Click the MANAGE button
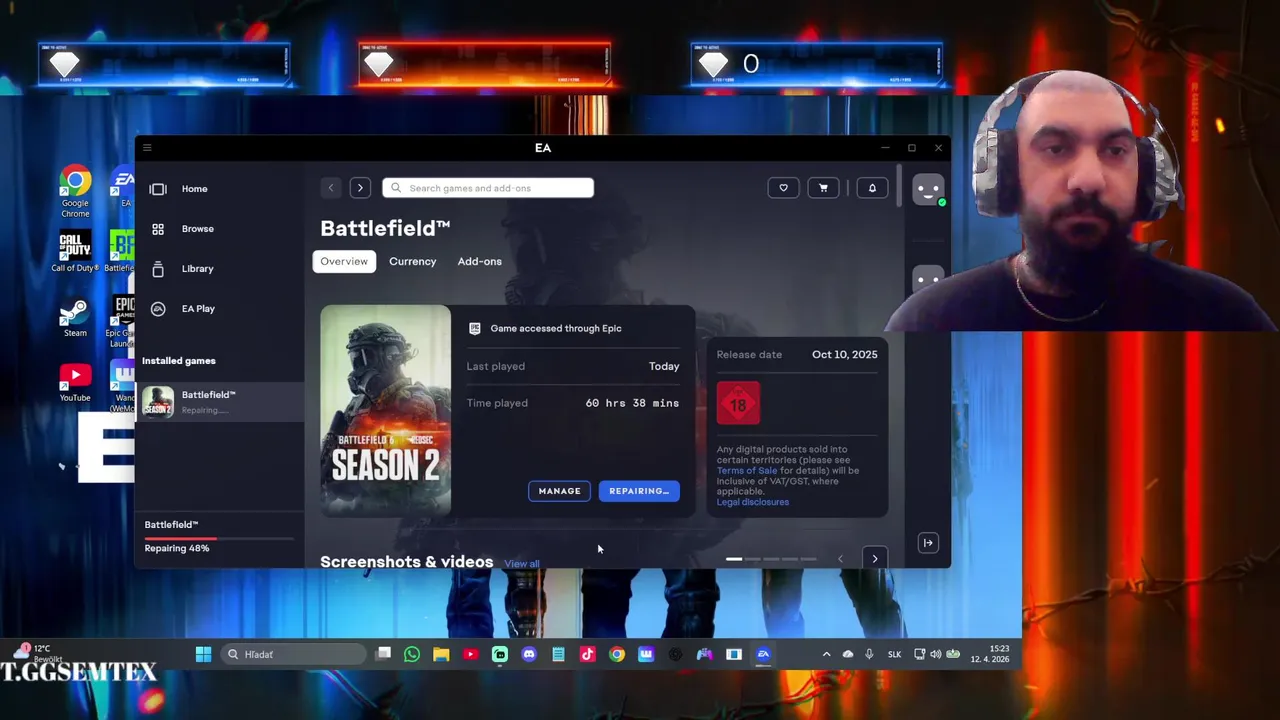 pos(560,491)
